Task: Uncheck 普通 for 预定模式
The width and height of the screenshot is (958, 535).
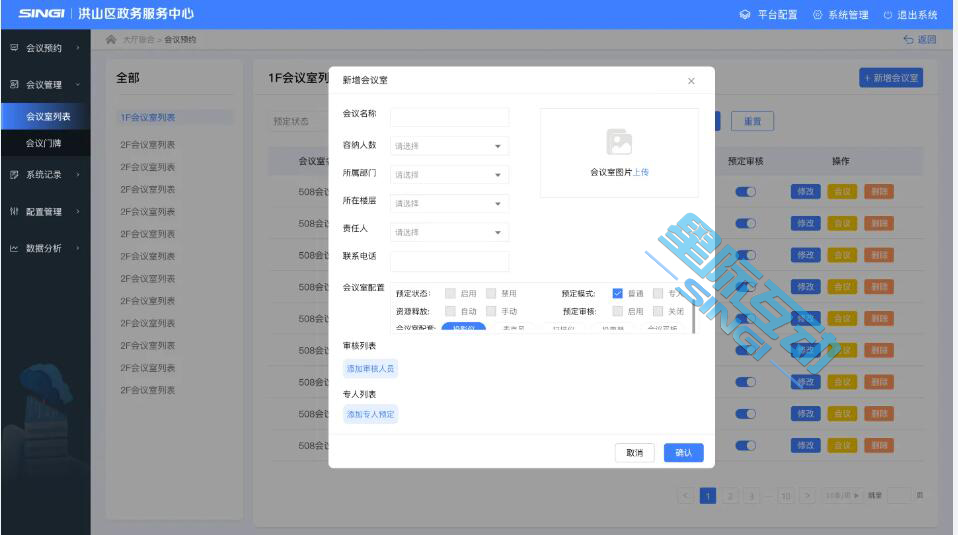Action: coord(618,293)
